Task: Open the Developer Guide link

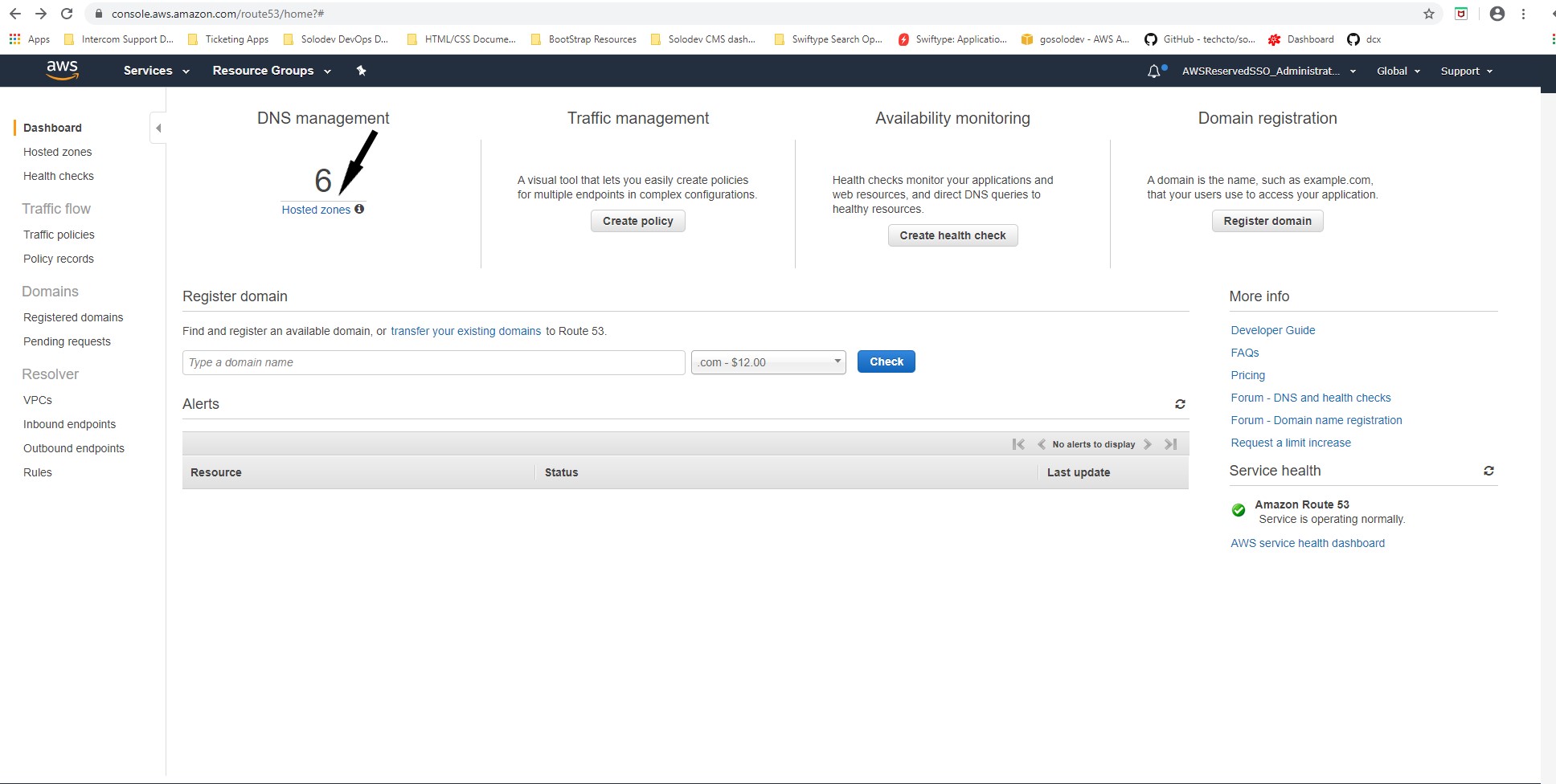Action: [1273, 330]
